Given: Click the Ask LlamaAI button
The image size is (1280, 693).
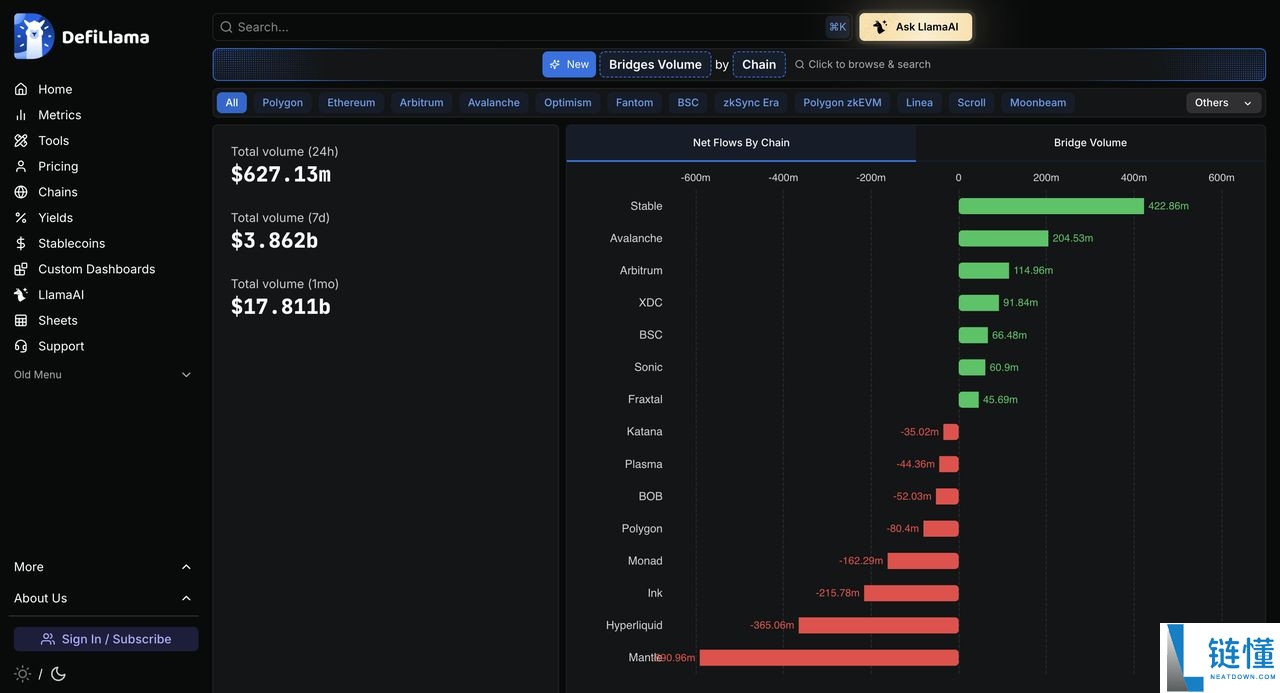Looking at the screenshot, I should tap(916, 27).
